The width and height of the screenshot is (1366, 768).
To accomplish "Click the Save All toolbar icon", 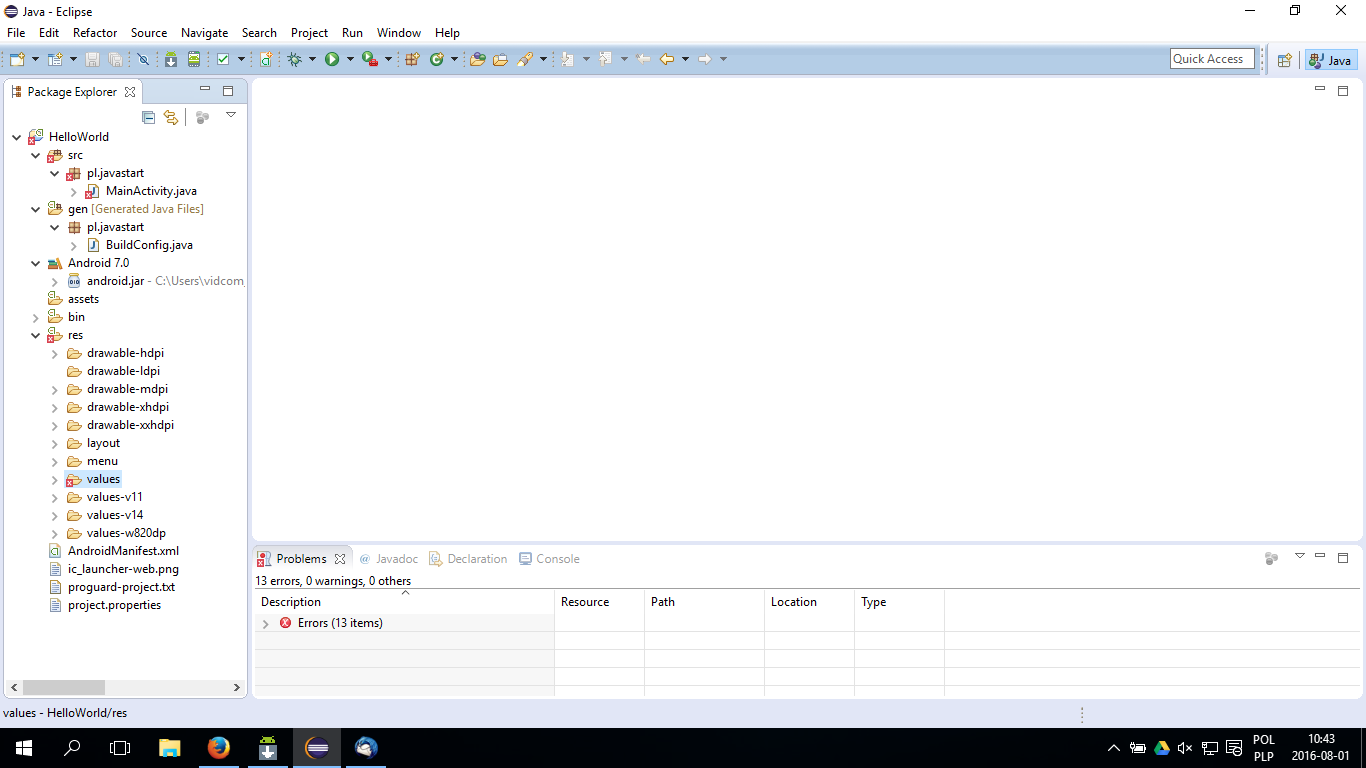I will 115,59.
